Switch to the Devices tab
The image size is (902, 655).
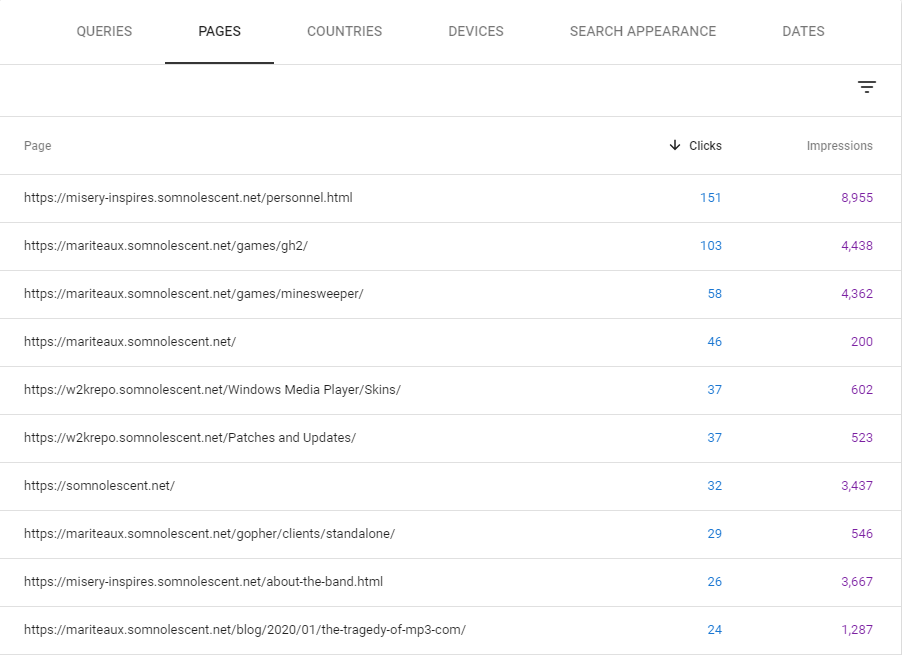click(475, 32)
